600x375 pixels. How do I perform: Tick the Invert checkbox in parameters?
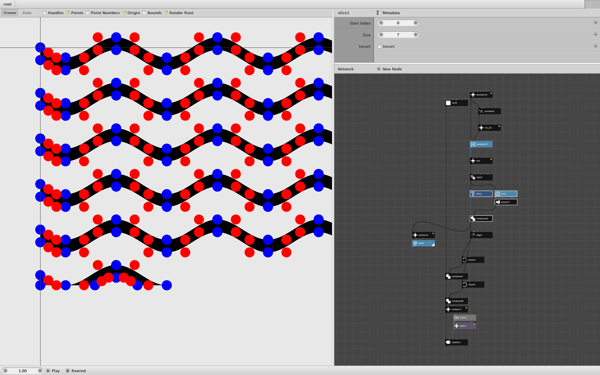pyautogui.click(x=380, y=46)
